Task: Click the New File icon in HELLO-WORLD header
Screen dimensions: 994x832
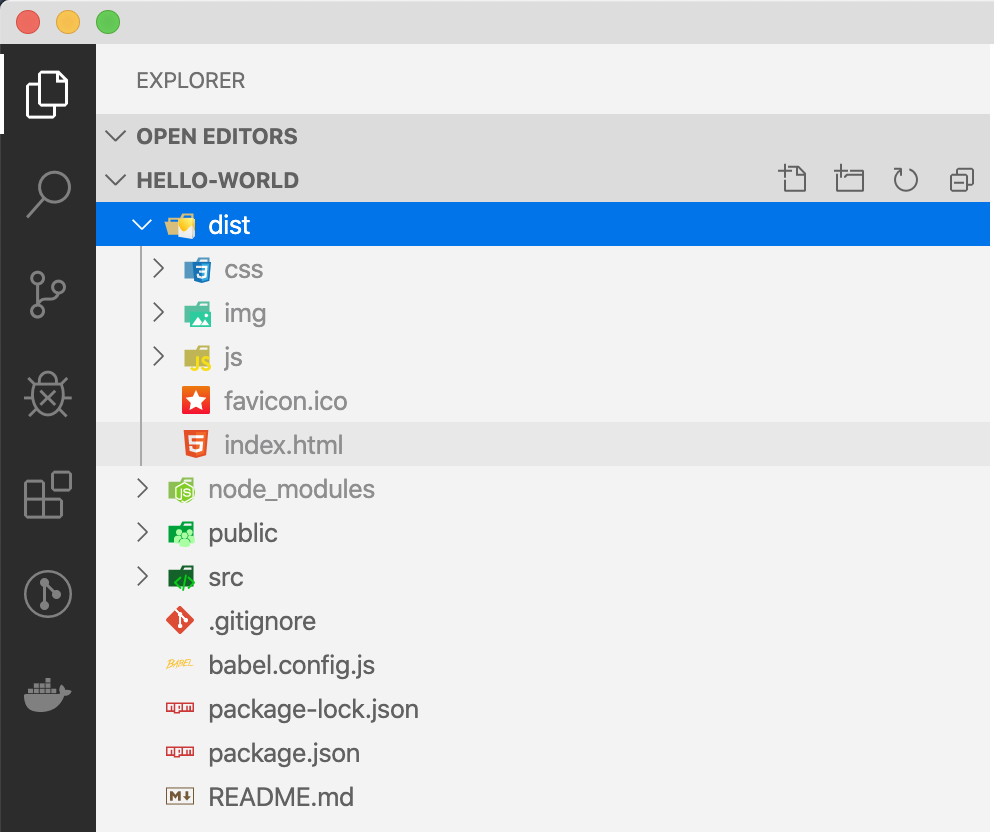Action: tap(792, 179)
